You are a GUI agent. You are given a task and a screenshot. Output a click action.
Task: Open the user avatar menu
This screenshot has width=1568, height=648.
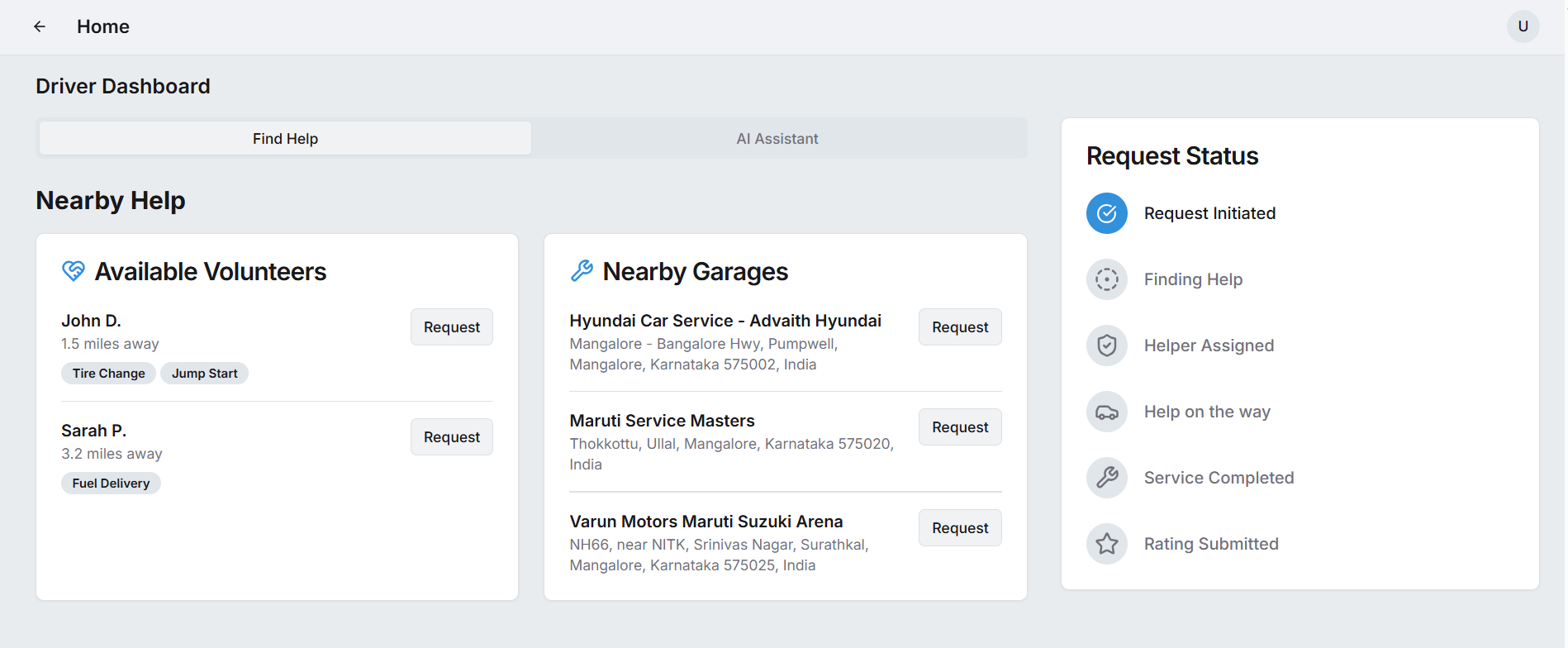(1523, 26)
